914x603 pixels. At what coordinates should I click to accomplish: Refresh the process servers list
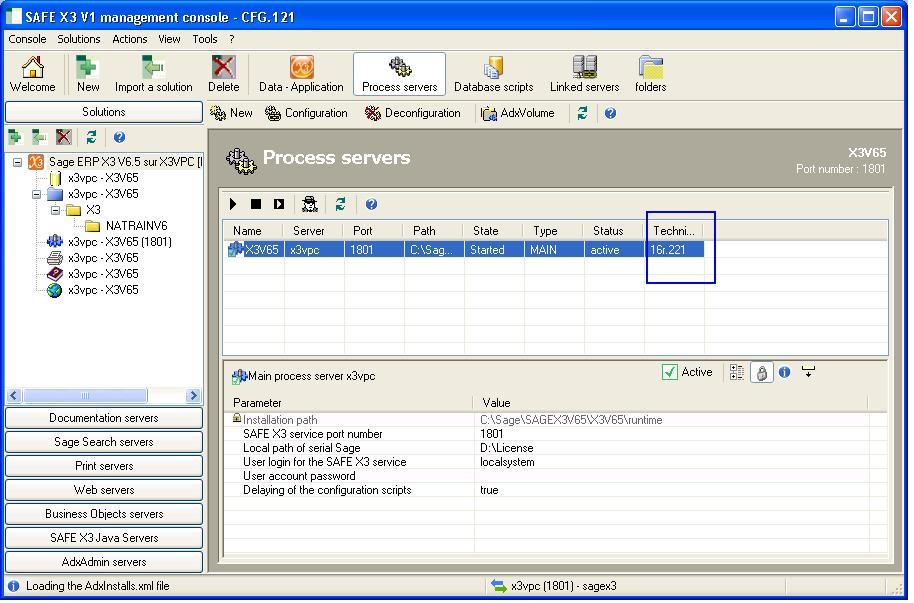[340, 204]
